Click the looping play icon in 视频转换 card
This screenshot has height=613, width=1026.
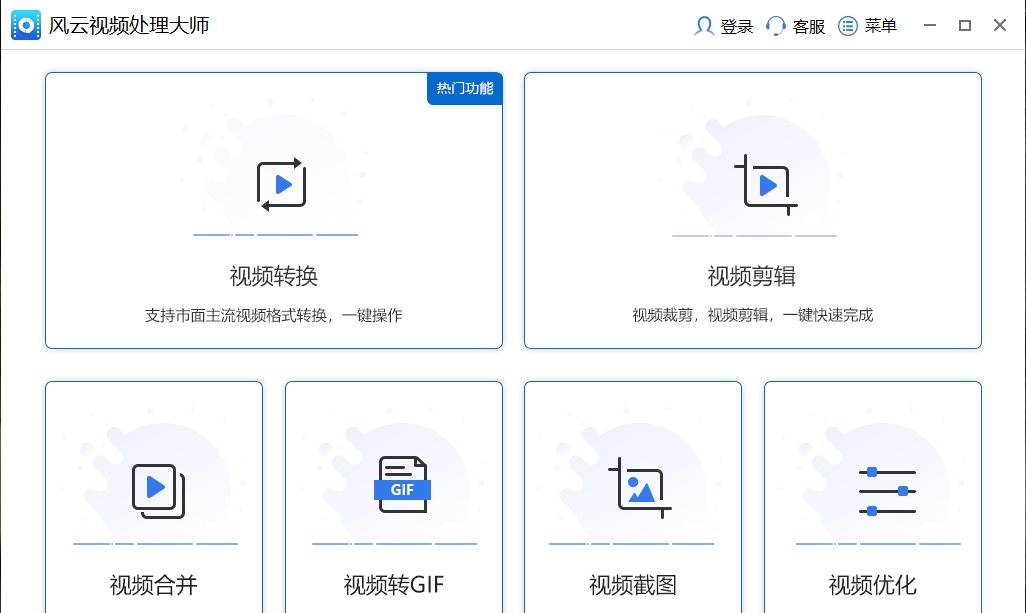pos(280,184)
